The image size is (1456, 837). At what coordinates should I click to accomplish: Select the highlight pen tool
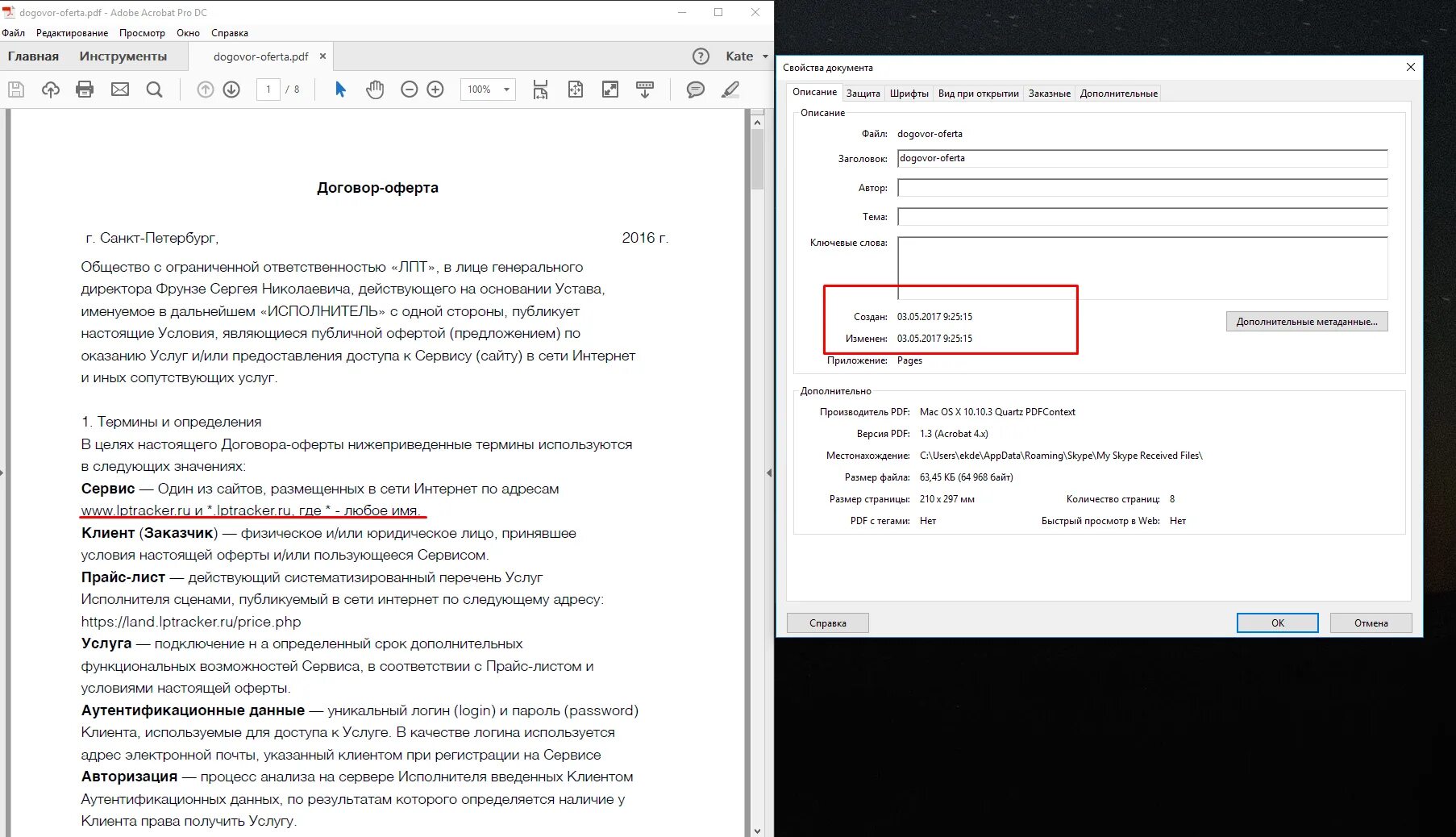point(730,90)
